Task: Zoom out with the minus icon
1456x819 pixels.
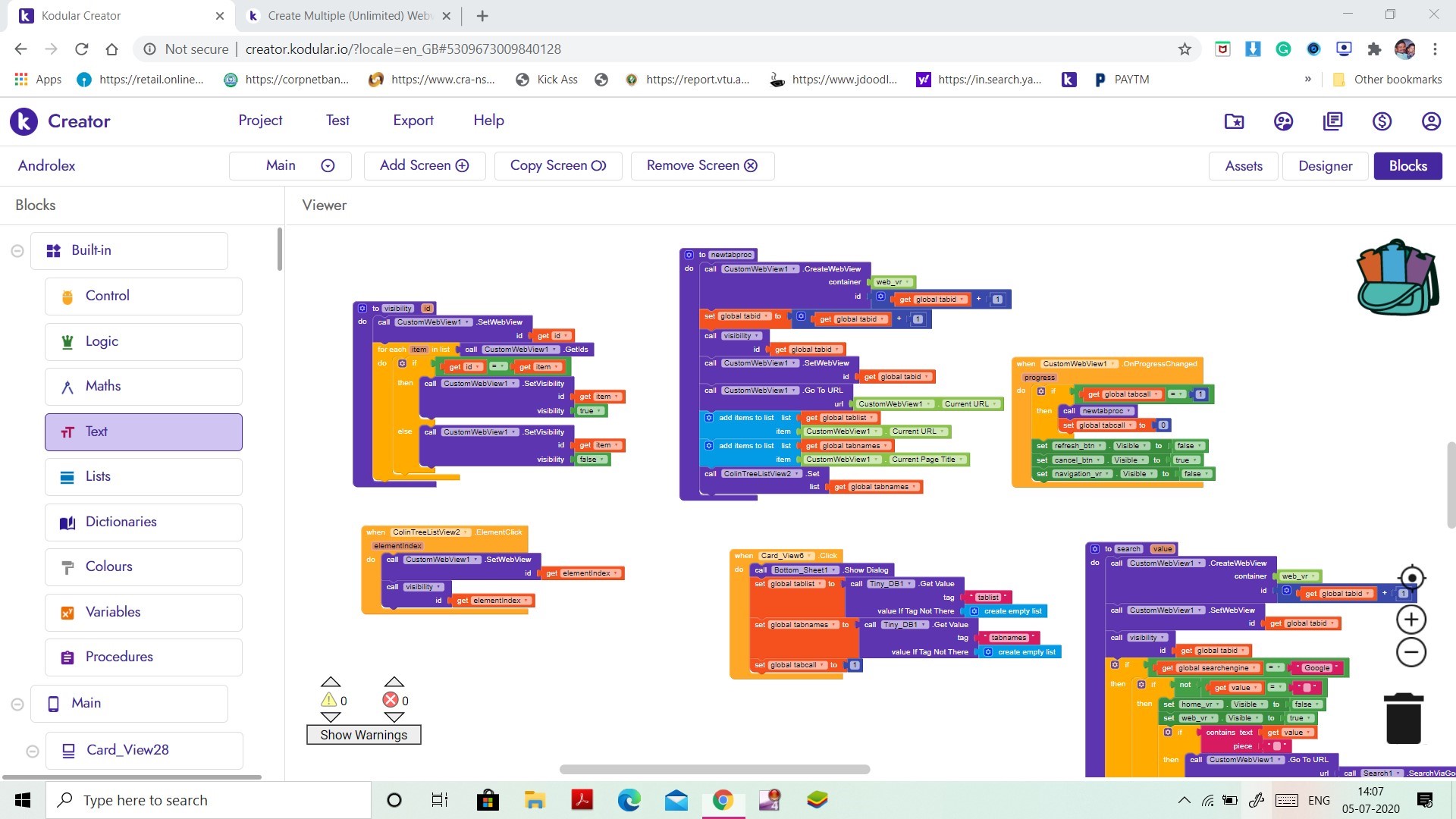Action: 1411,652
